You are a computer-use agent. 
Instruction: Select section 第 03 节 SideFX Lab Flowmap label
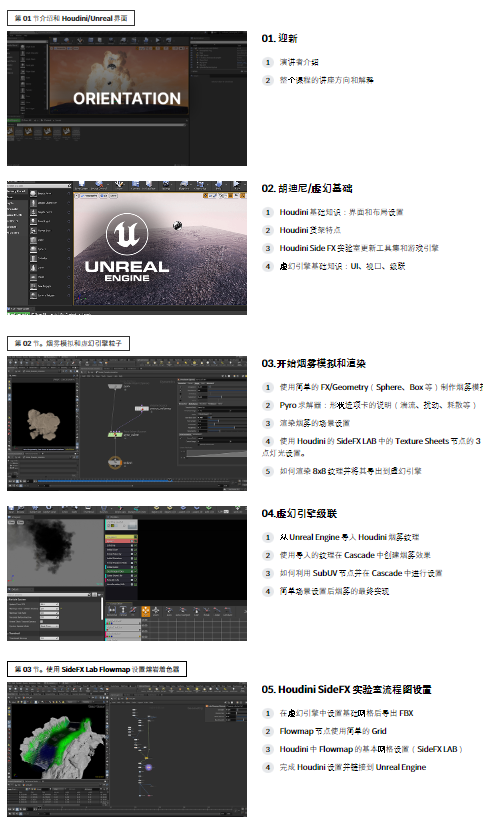[97, 669]
